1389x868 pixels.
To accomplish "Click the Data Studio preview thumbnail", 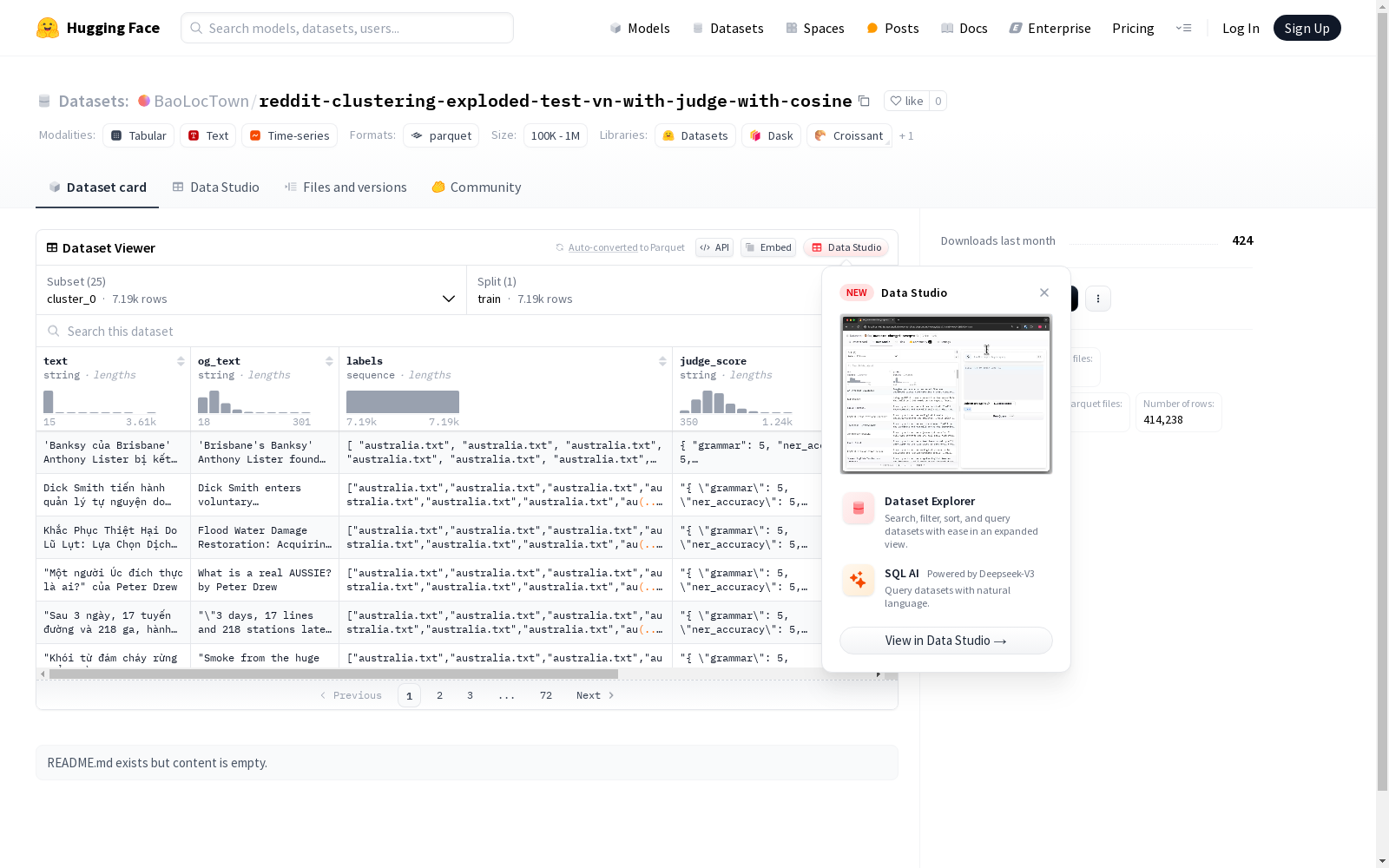I will coord(946,394).
